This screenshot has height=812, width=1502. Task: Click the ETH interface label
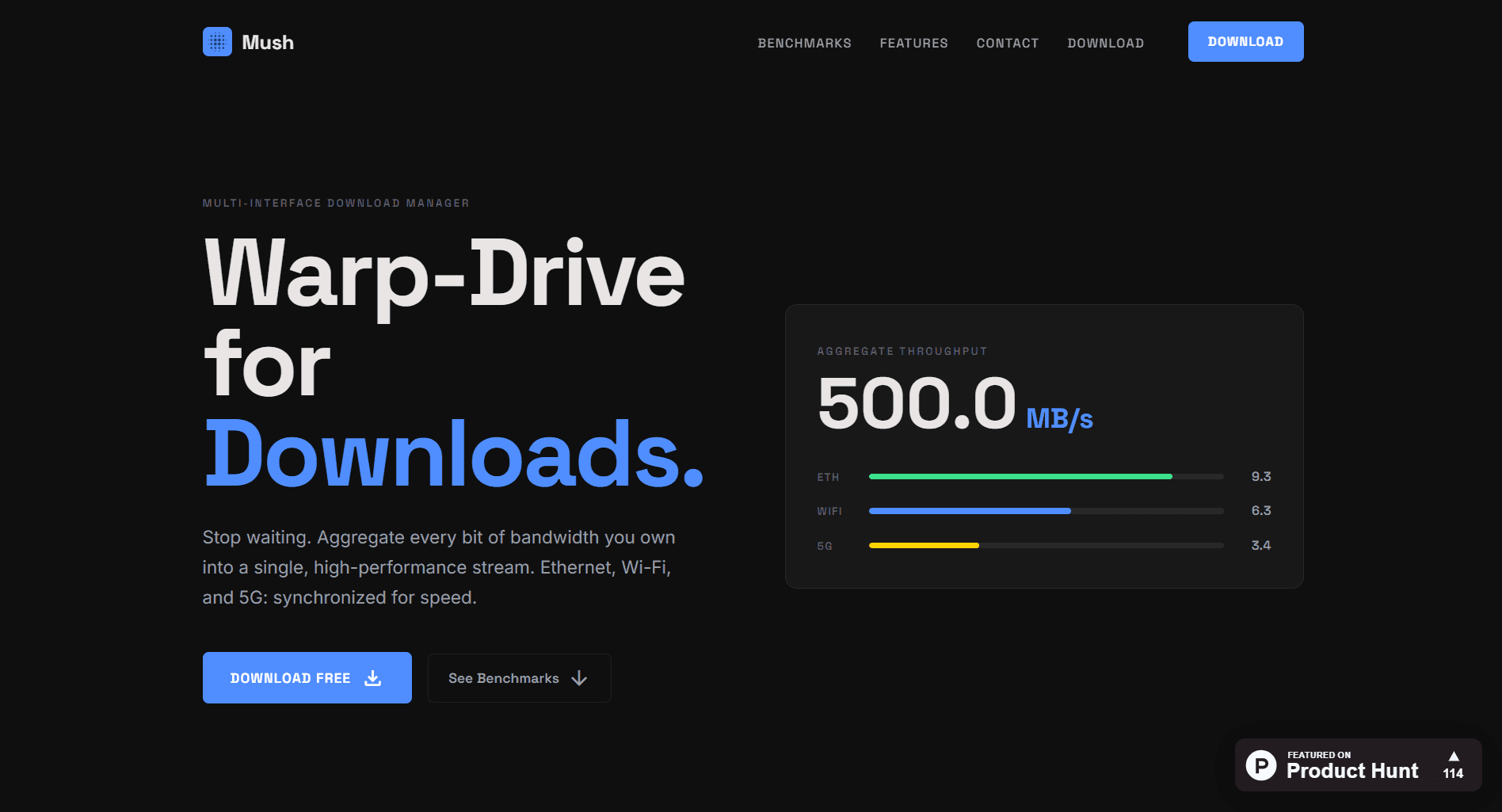(x=828, y=477)
